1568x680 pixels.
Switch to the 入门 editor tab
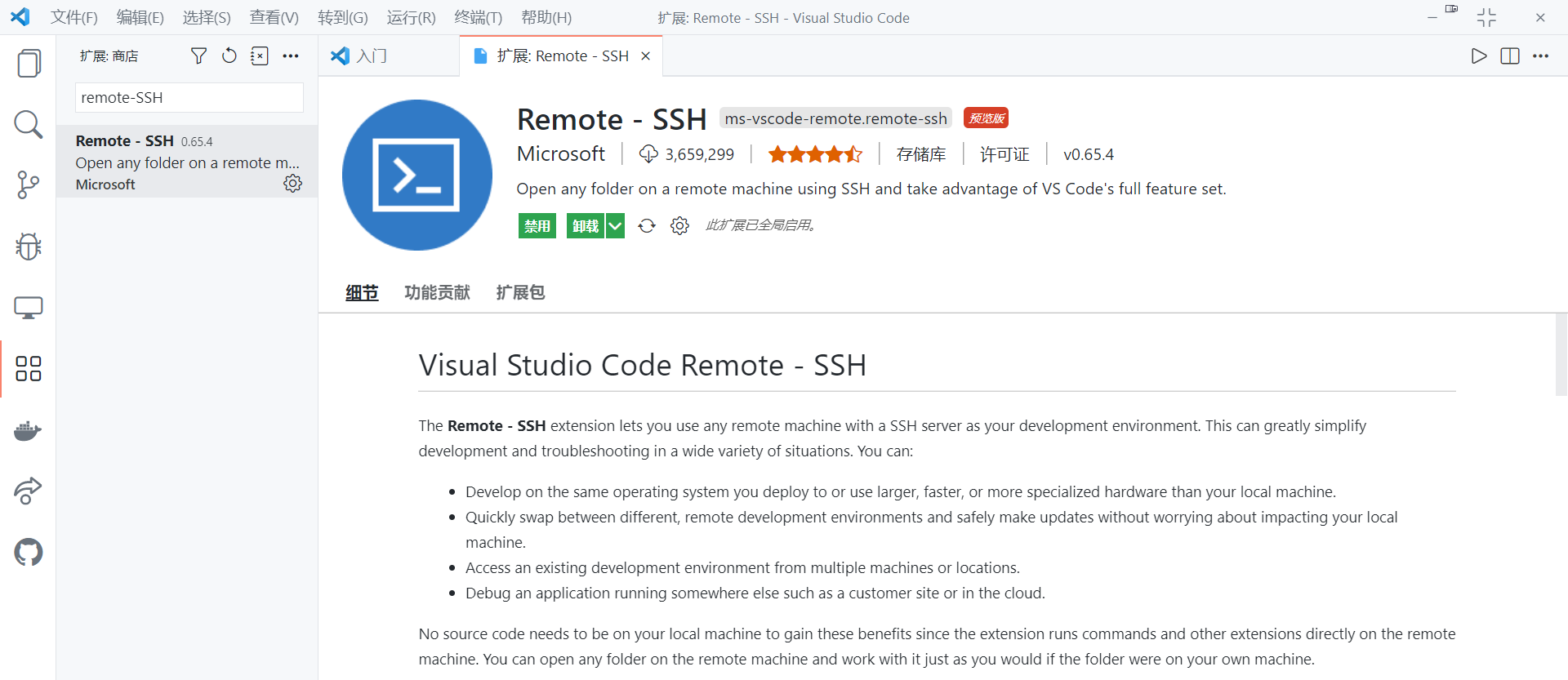point(389,56)
